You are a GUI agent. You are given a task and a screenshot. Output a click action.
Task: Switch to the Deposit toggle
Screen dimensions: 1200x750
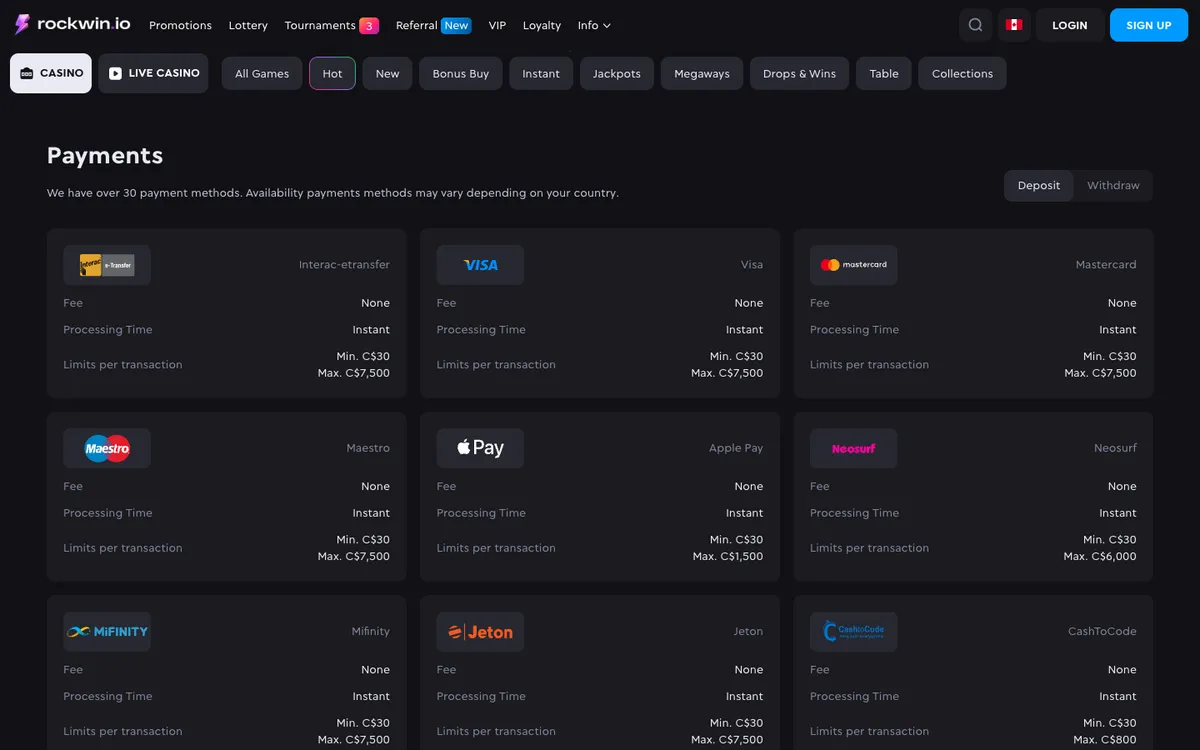click(x=1039, y=186)
